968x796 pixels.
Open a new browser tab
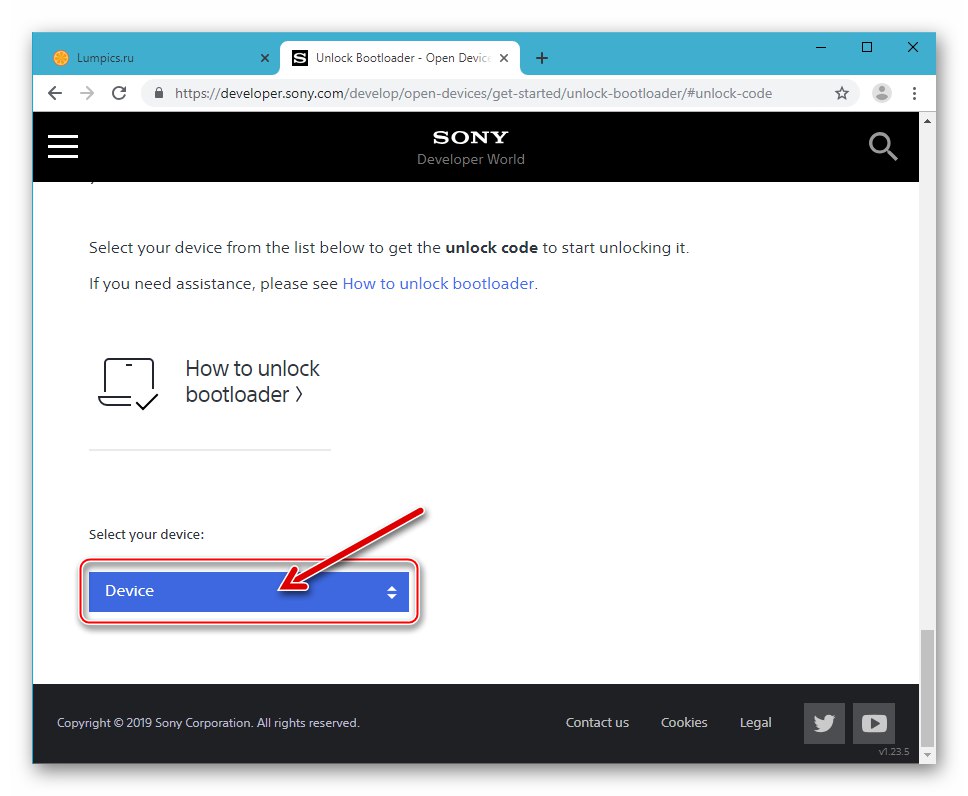click(541, 57)
